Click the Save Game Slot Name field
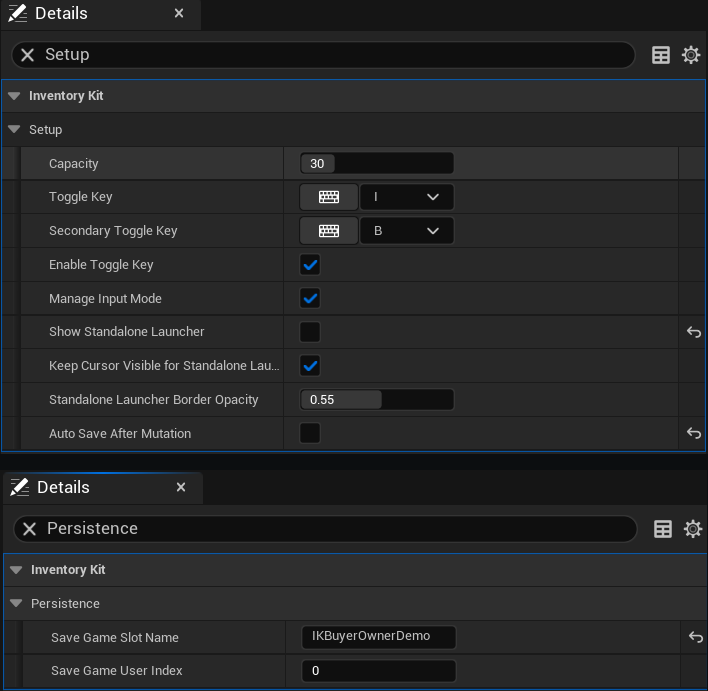The height and width of the screenshot is (691, 708). (378, 637)
